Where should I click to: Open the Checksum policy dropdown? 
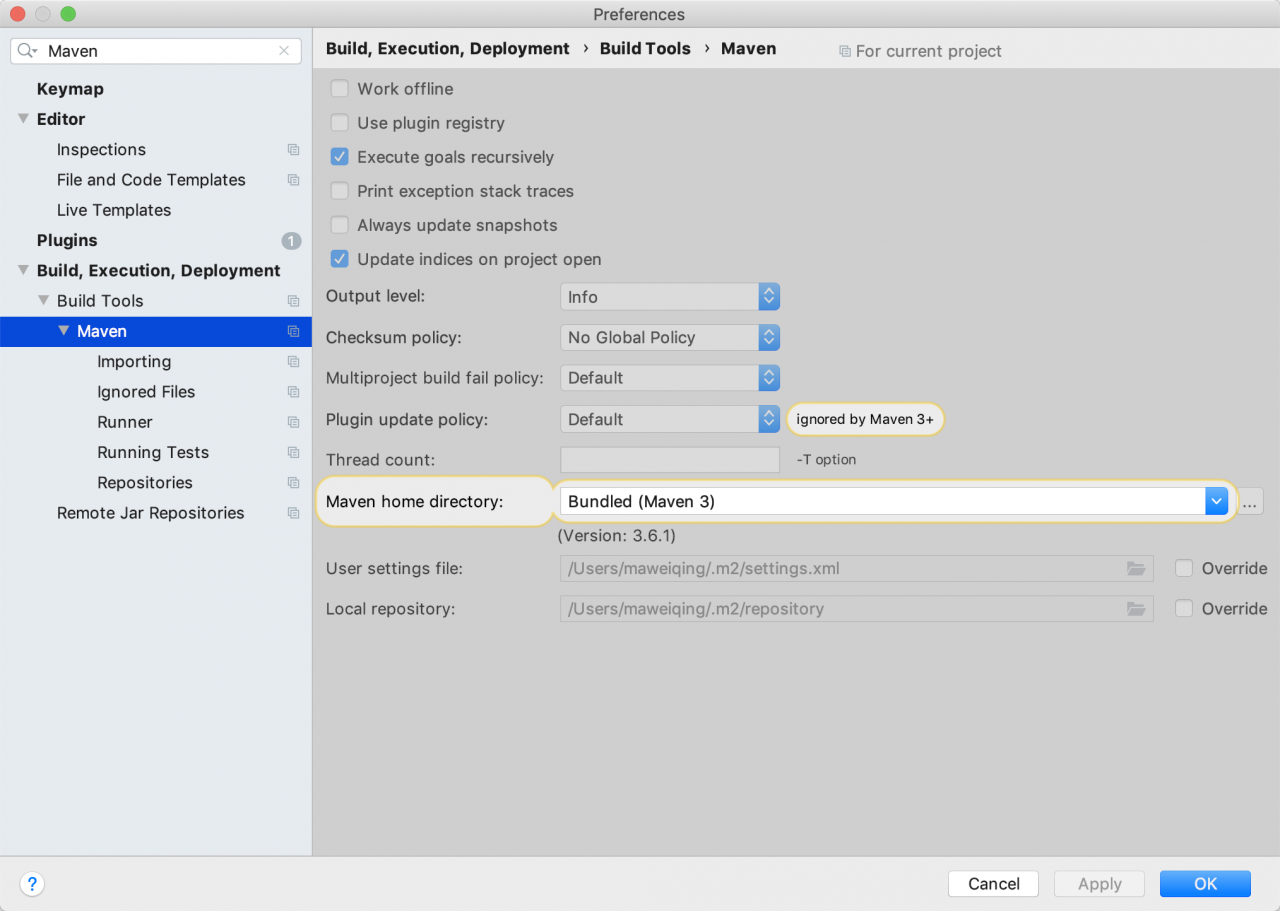[669, 338]
